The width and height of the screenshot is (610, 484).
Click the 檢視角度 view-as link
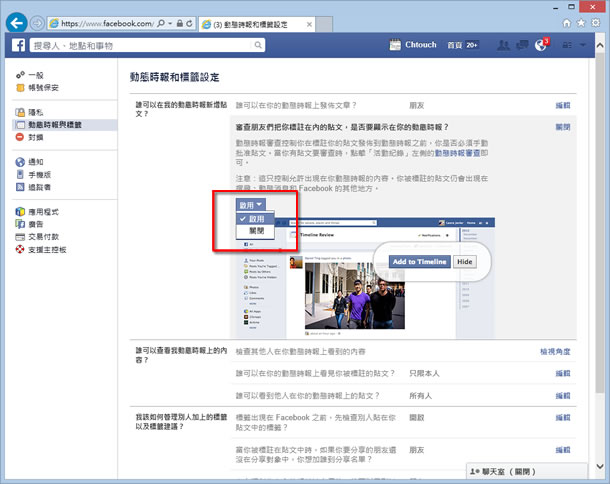(555, 352)
